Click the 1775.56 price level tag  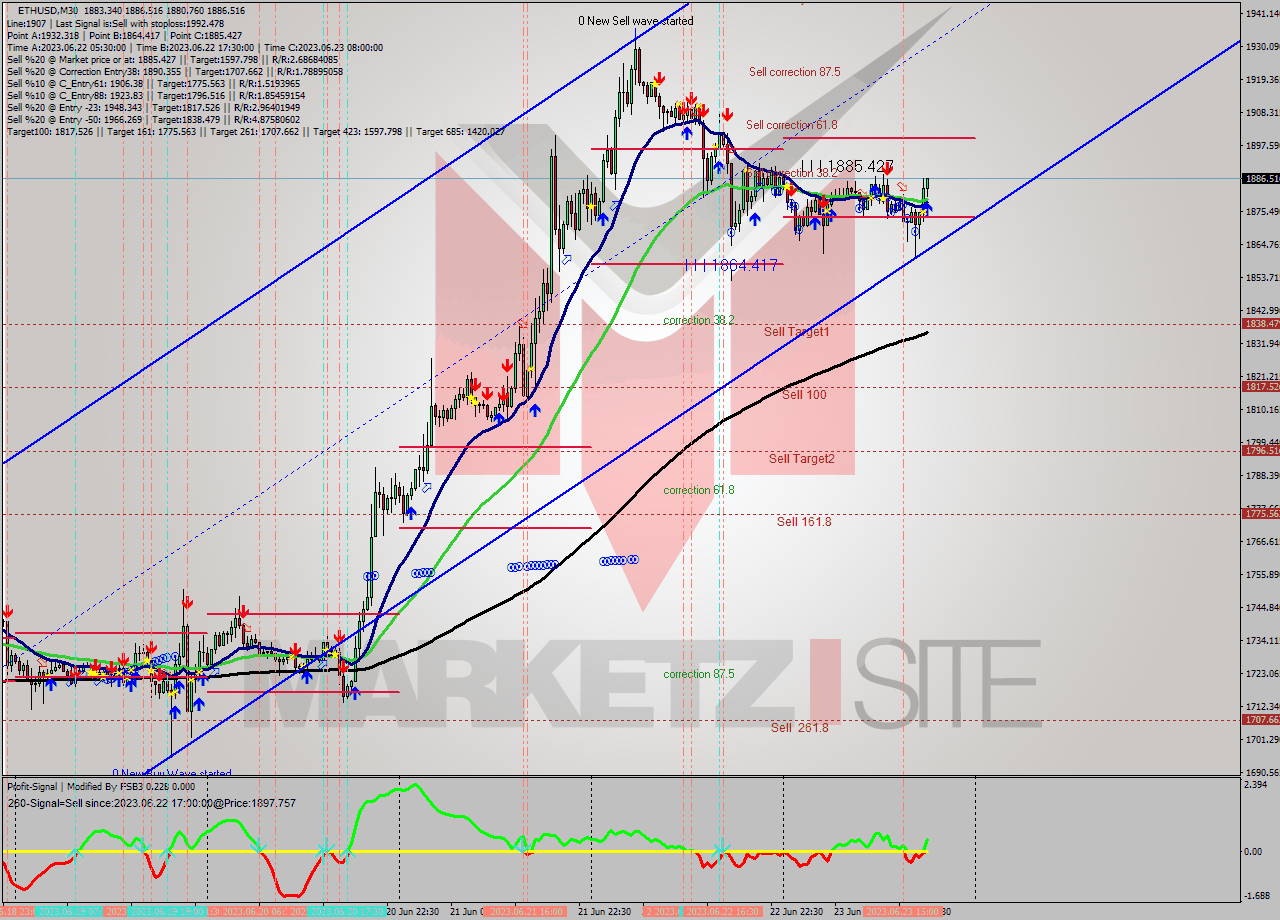click(x=1261, y=514)
